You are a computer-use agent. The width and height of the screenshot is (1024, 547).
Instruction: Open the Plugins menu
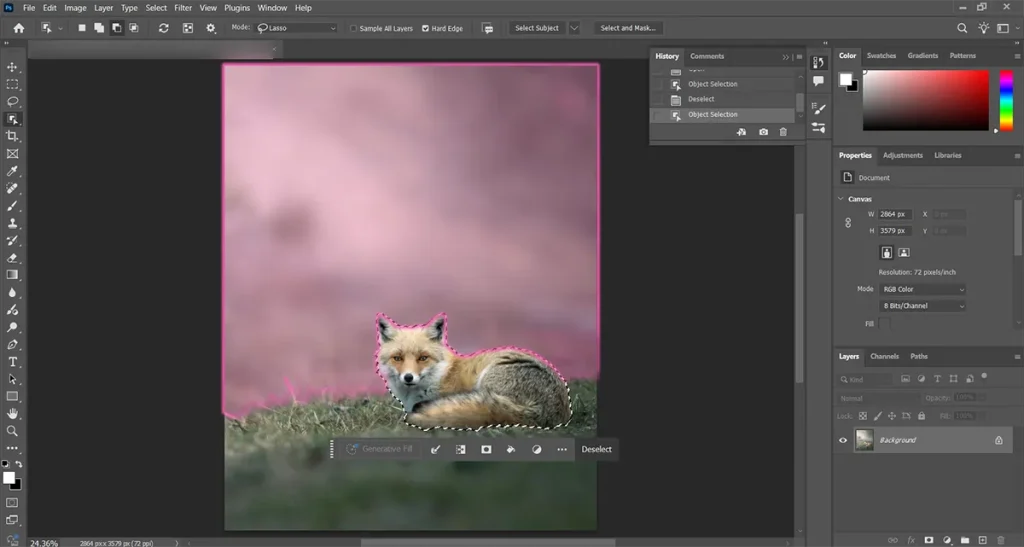(237, 8)
